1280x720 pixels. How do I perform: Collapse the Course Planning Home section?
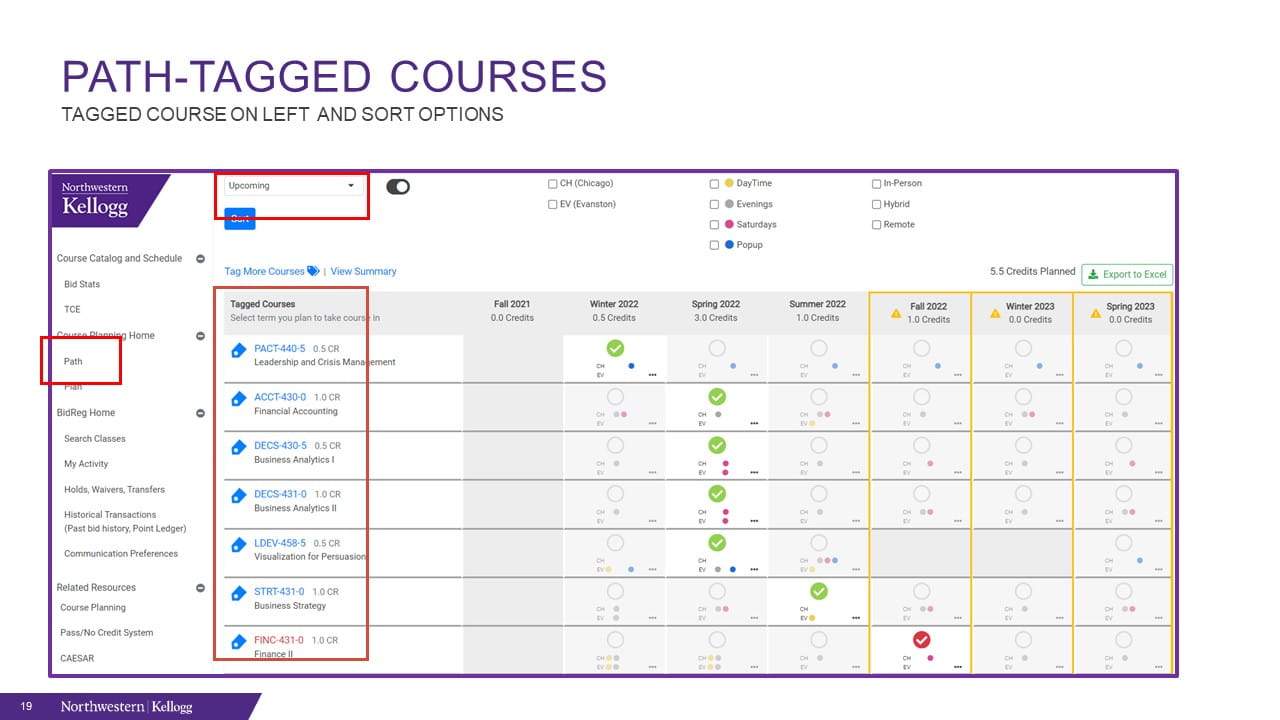click(200, 336)
